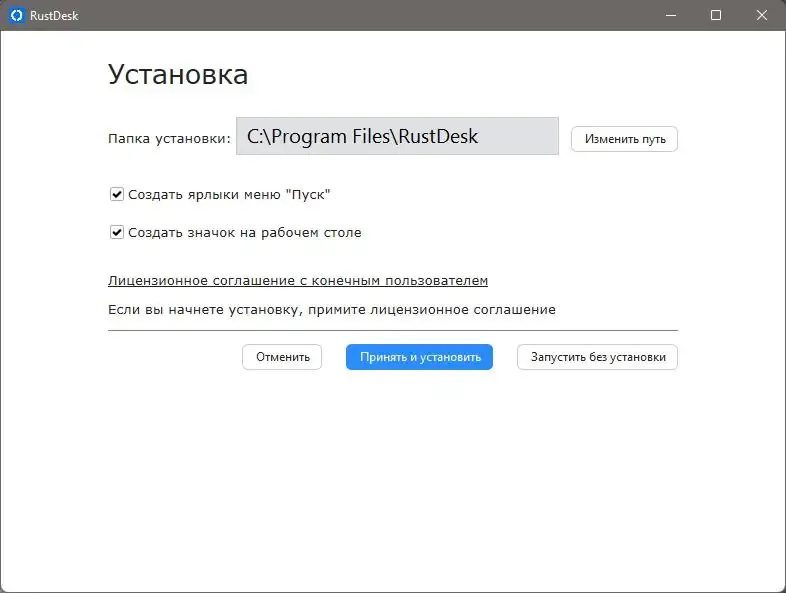This screenshot has height=593, width=786.
Task: Click the text "Если вы начнете установку, примите лицензионное соглашение"
Action: pyautogui.click(x=332, y=310)
